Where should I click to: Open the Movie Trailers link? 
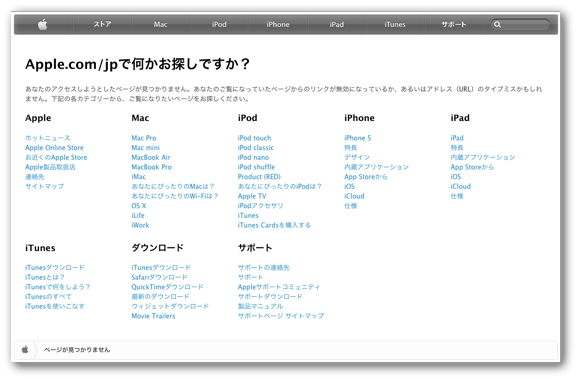(x=153, y=316)
